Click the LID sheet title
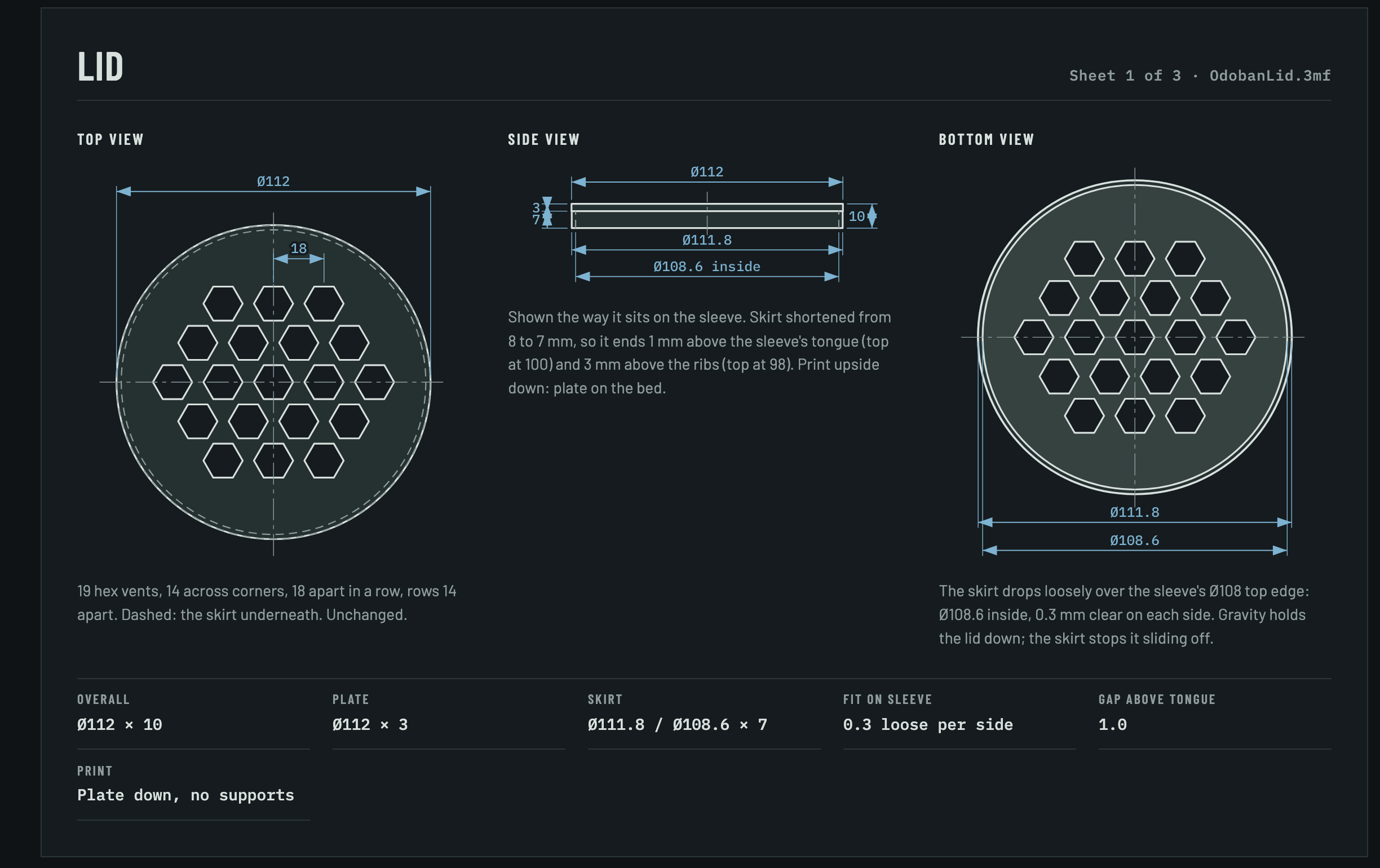This screenshot has height=868, width=1380. [x=100, y=67]
